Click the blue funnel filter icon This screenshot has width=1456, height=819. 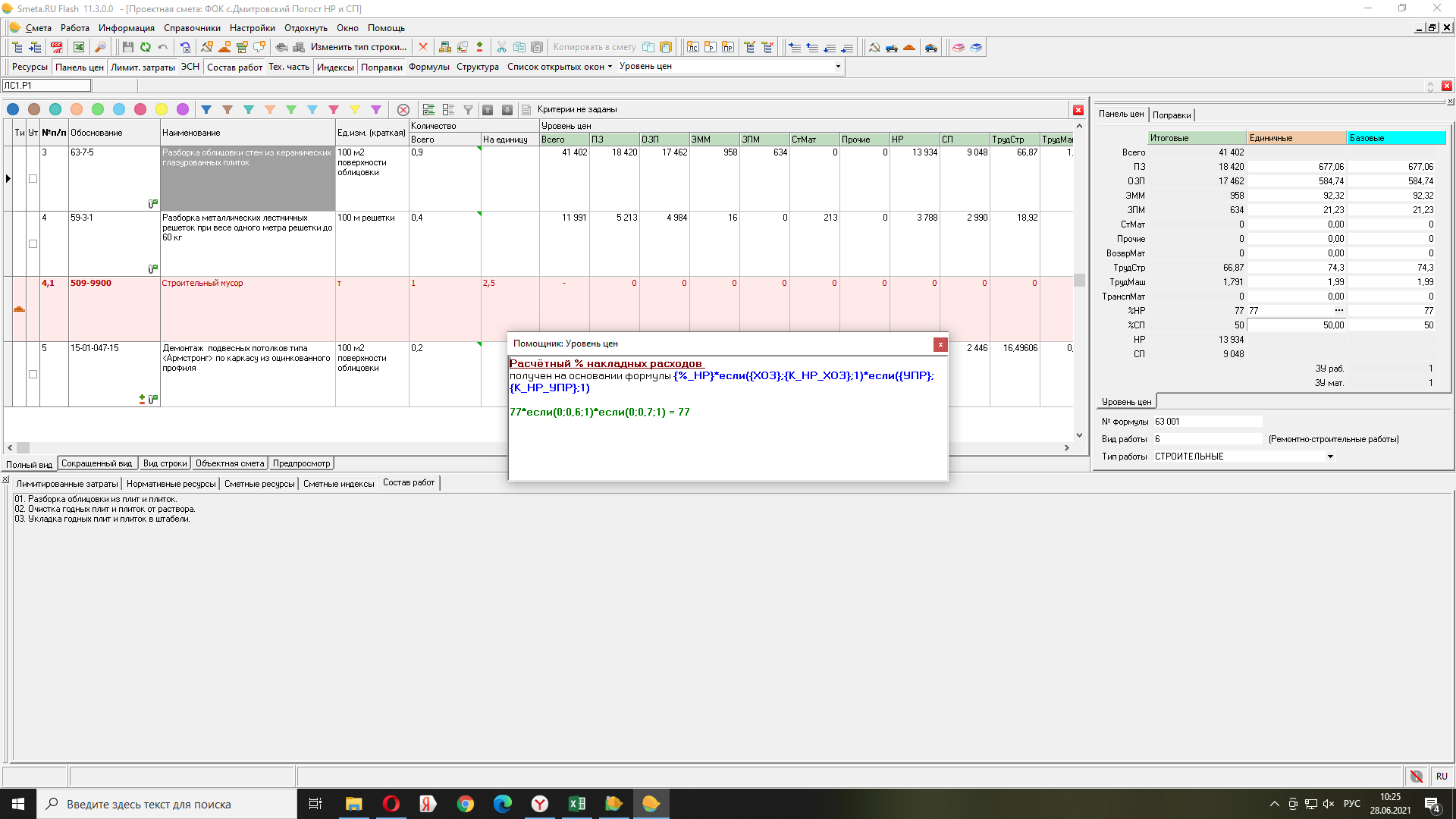tap(206, 110)
